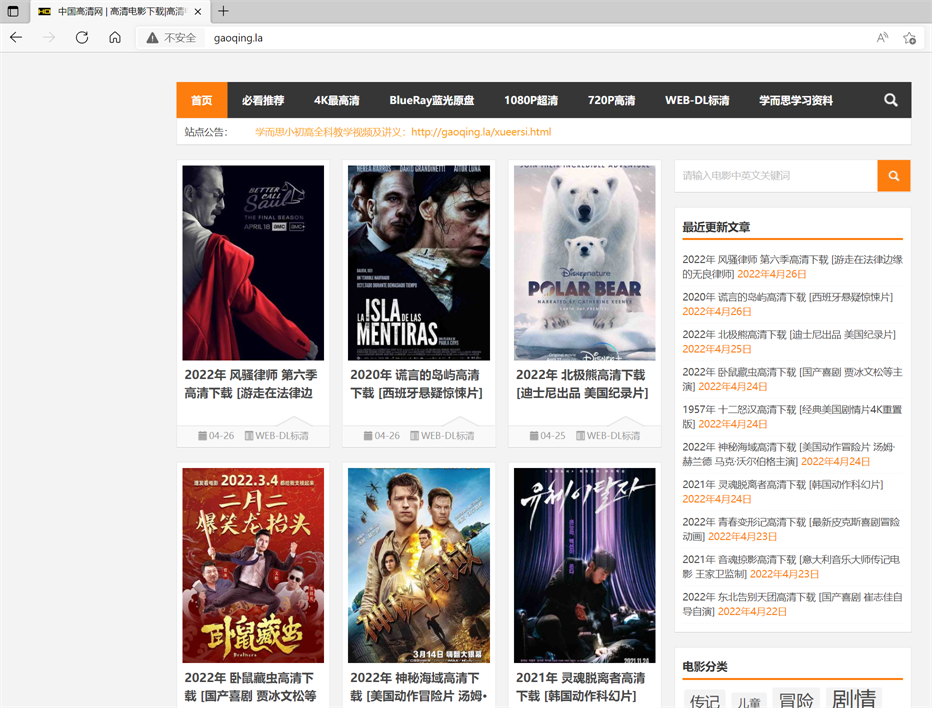Open the 学而思学习资料 menu item
The height and width of the screenshot is (708, 932).
pyautogui.click(x=795, y=100)
